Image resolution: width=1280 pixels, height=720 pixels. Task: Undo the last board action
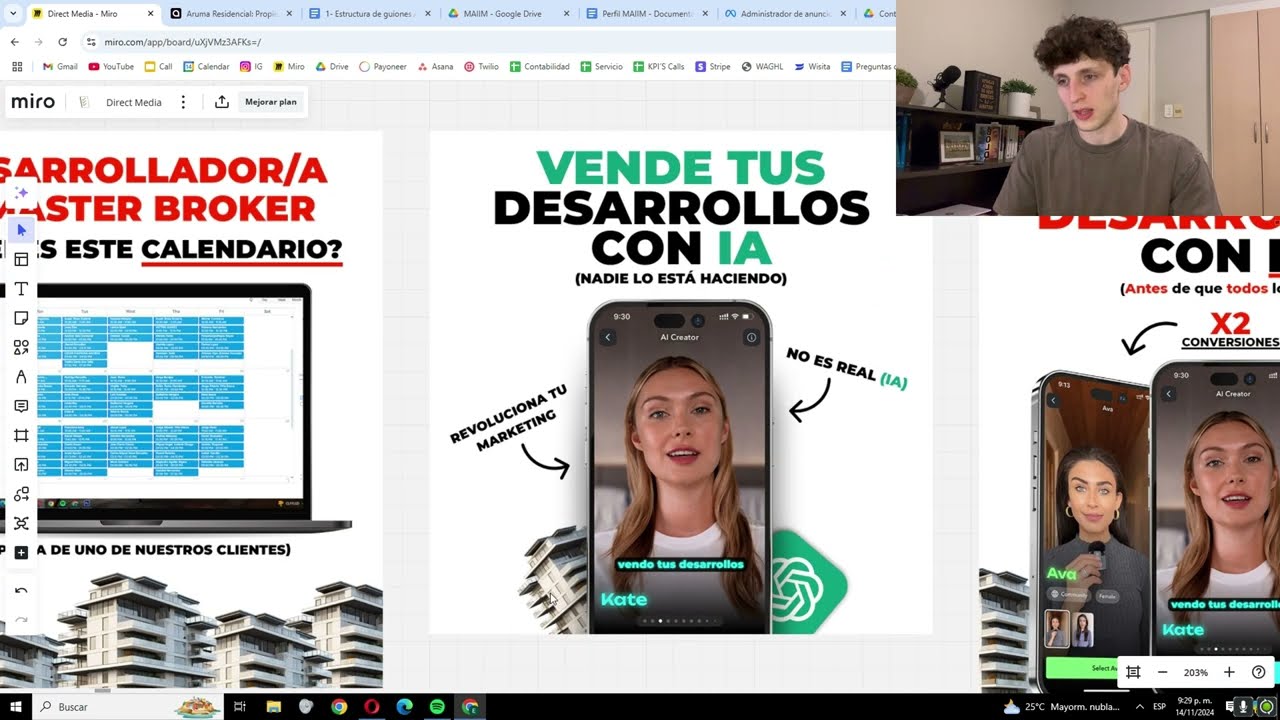pyautogui.click(x=21, y=591)
